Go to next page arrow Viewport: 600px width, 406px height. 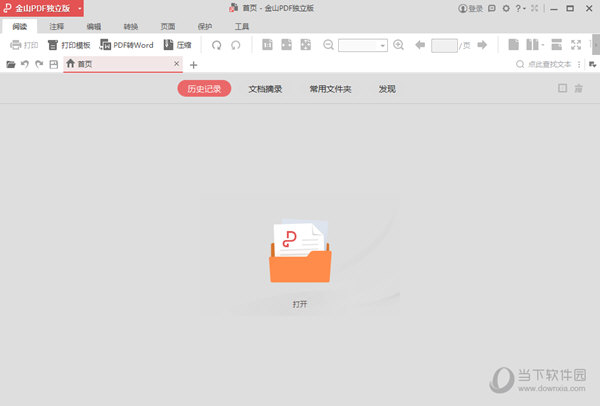click(x=482, y=45)
